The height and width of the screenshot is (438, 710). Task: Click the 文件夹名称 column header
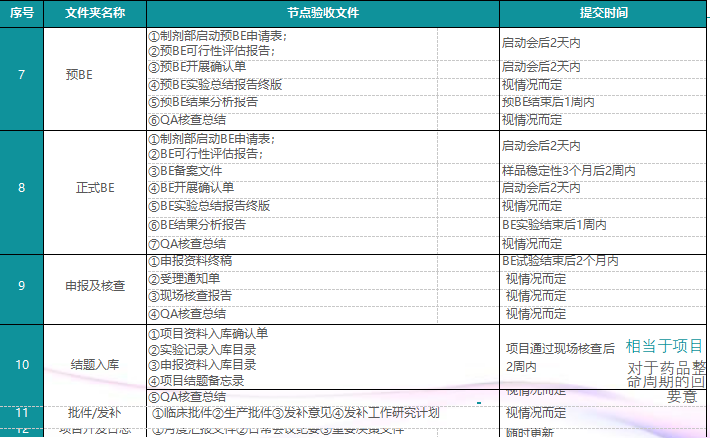95,13
